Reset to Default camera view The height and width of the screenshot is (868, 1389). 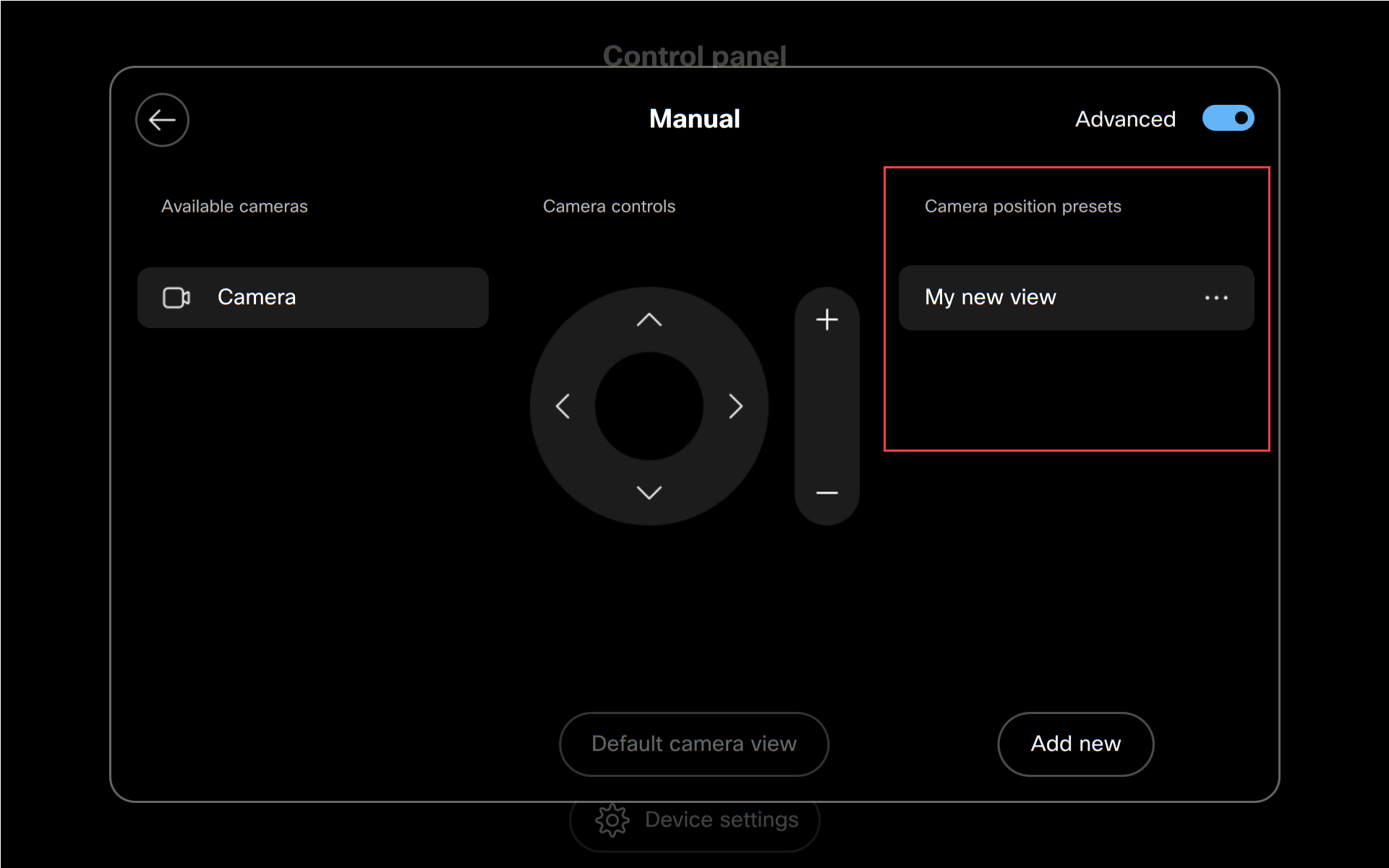[x=693, y=744]
